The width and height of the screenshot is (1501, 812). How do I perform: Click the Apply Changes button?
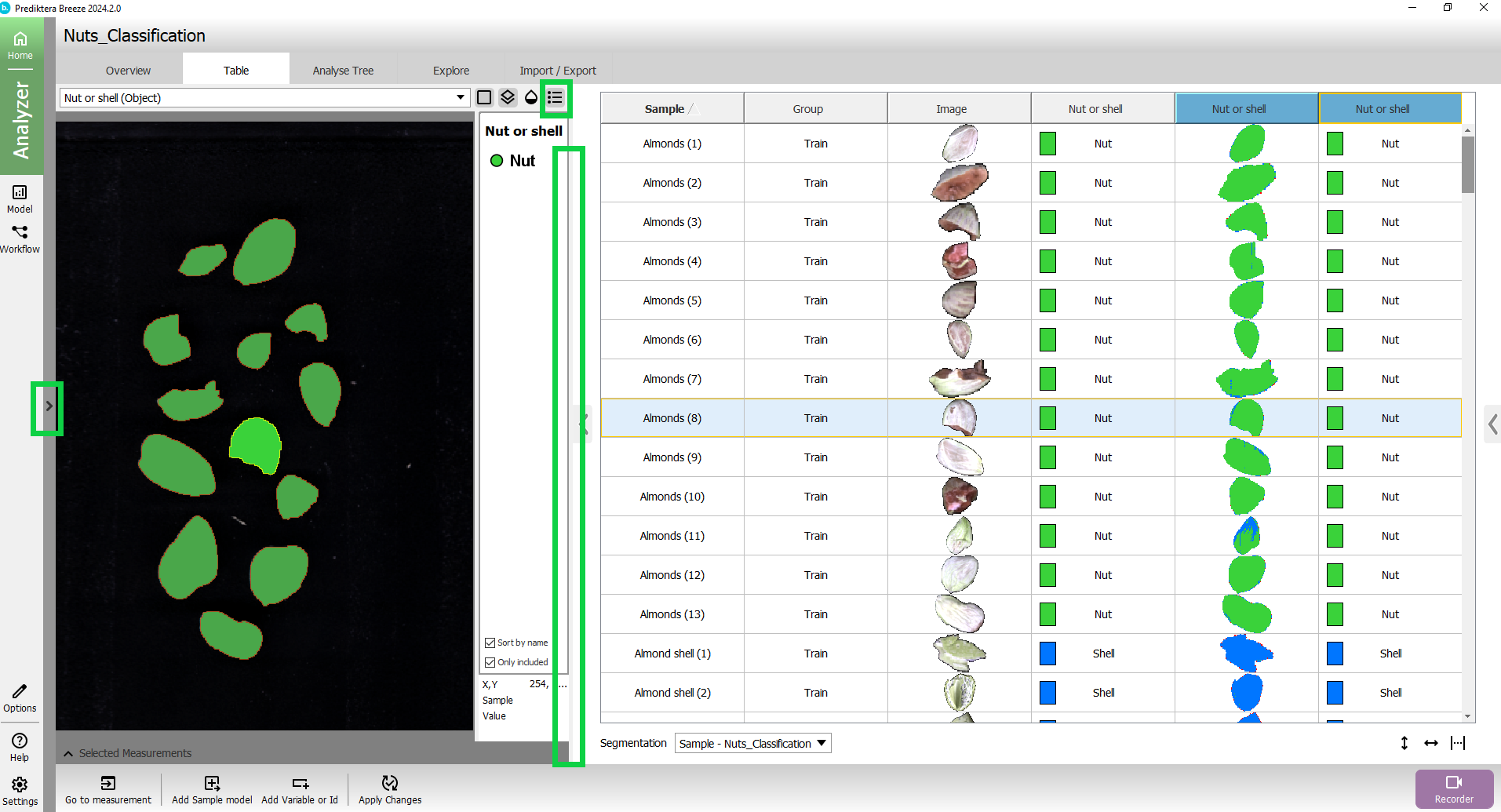pos(390,789)
